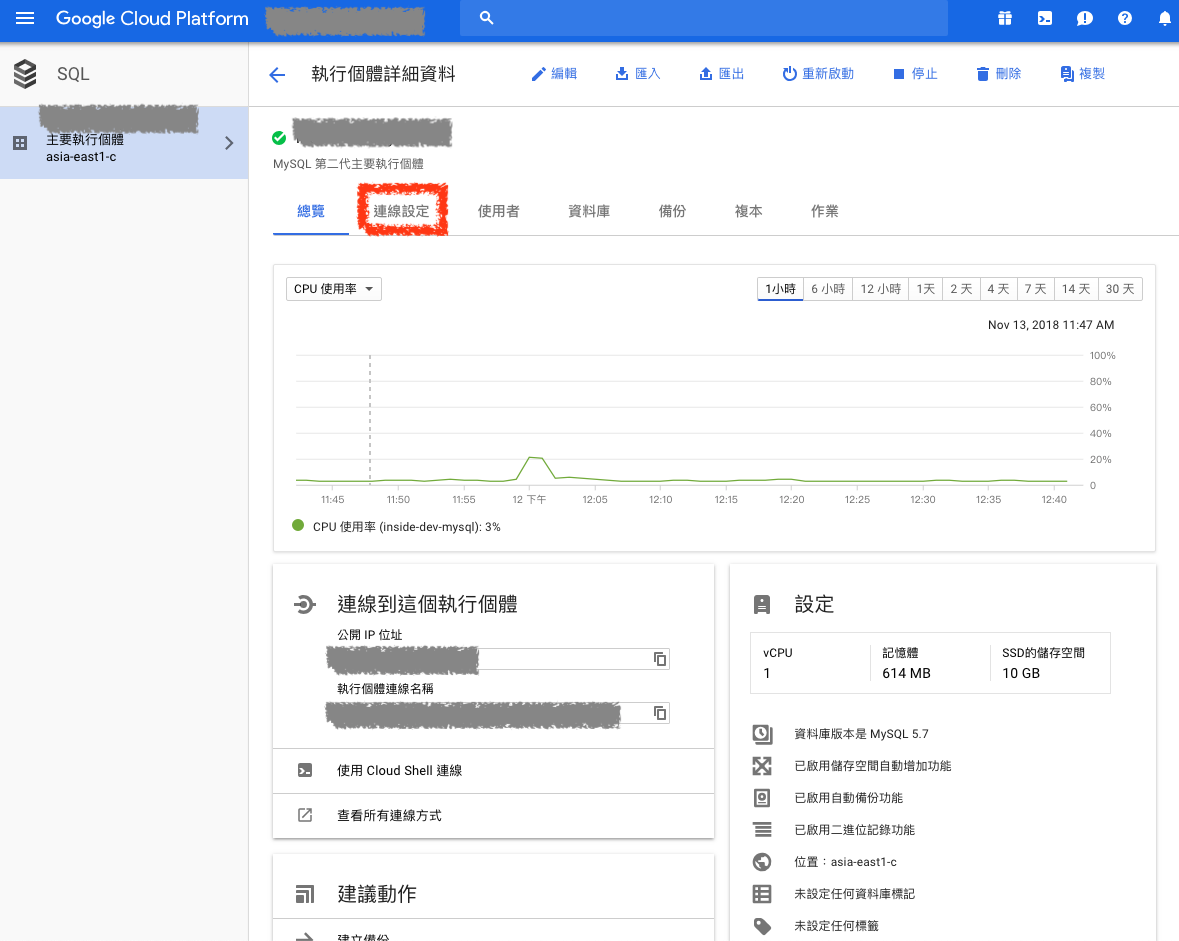
Task: Select the 6 小時 time range
Action: (x=827, y=289)
